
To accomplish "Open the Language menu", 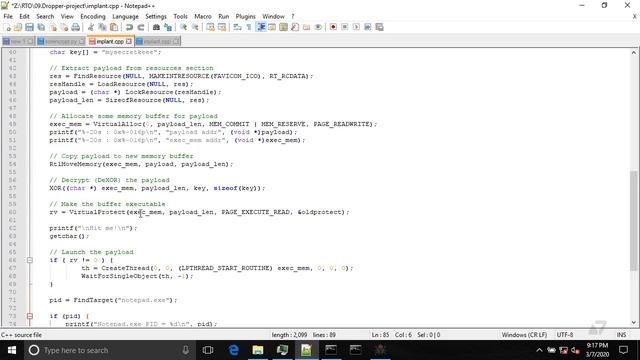I will pyautogui.click(x=125, y=16).
